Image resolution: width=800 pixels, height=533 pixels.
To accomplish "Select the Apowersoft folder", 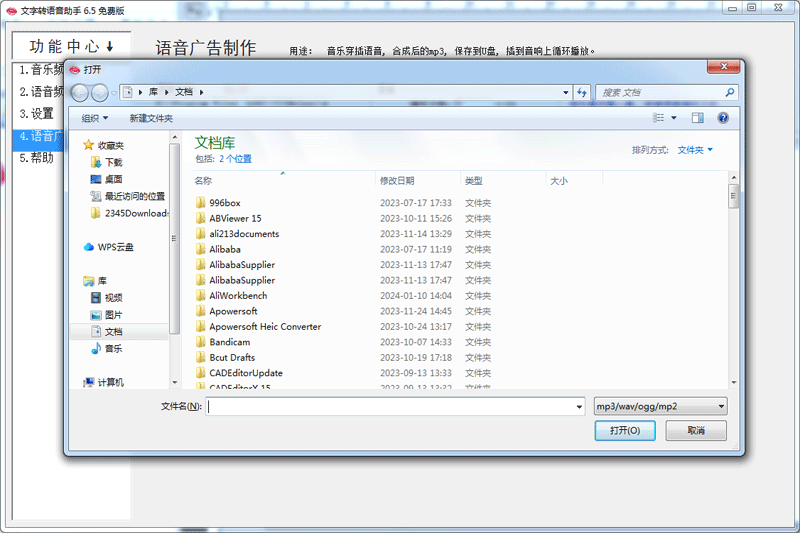I will (x=233, y=311).
